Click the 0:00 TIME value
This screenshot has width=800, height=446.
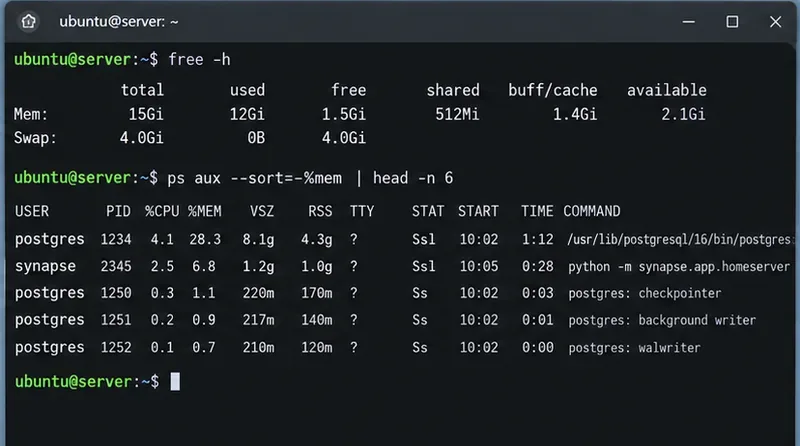(x=537, y=348)
